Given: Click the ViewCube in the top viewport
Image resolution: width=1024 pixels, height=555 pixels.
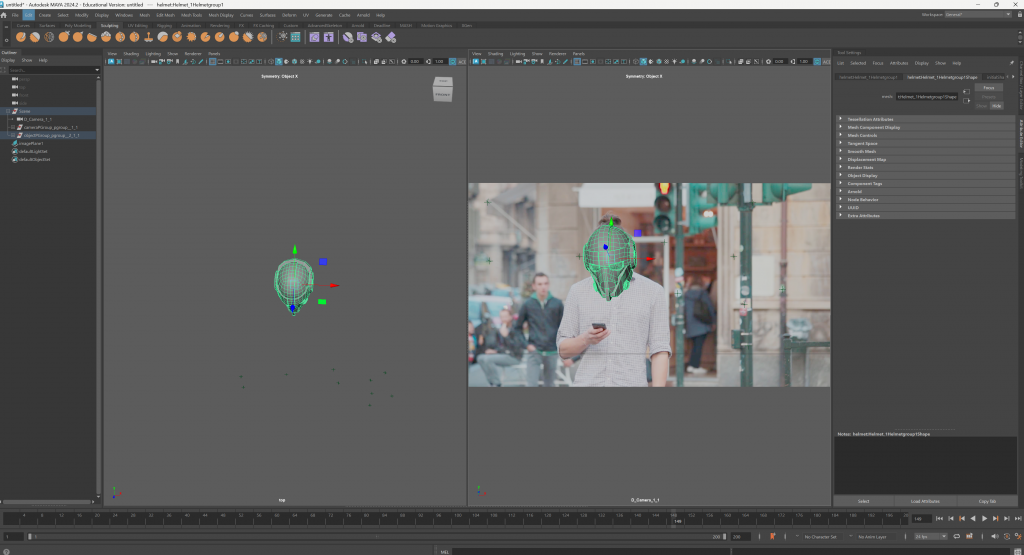Looking at the screenshot, I should tap(442, 89).
